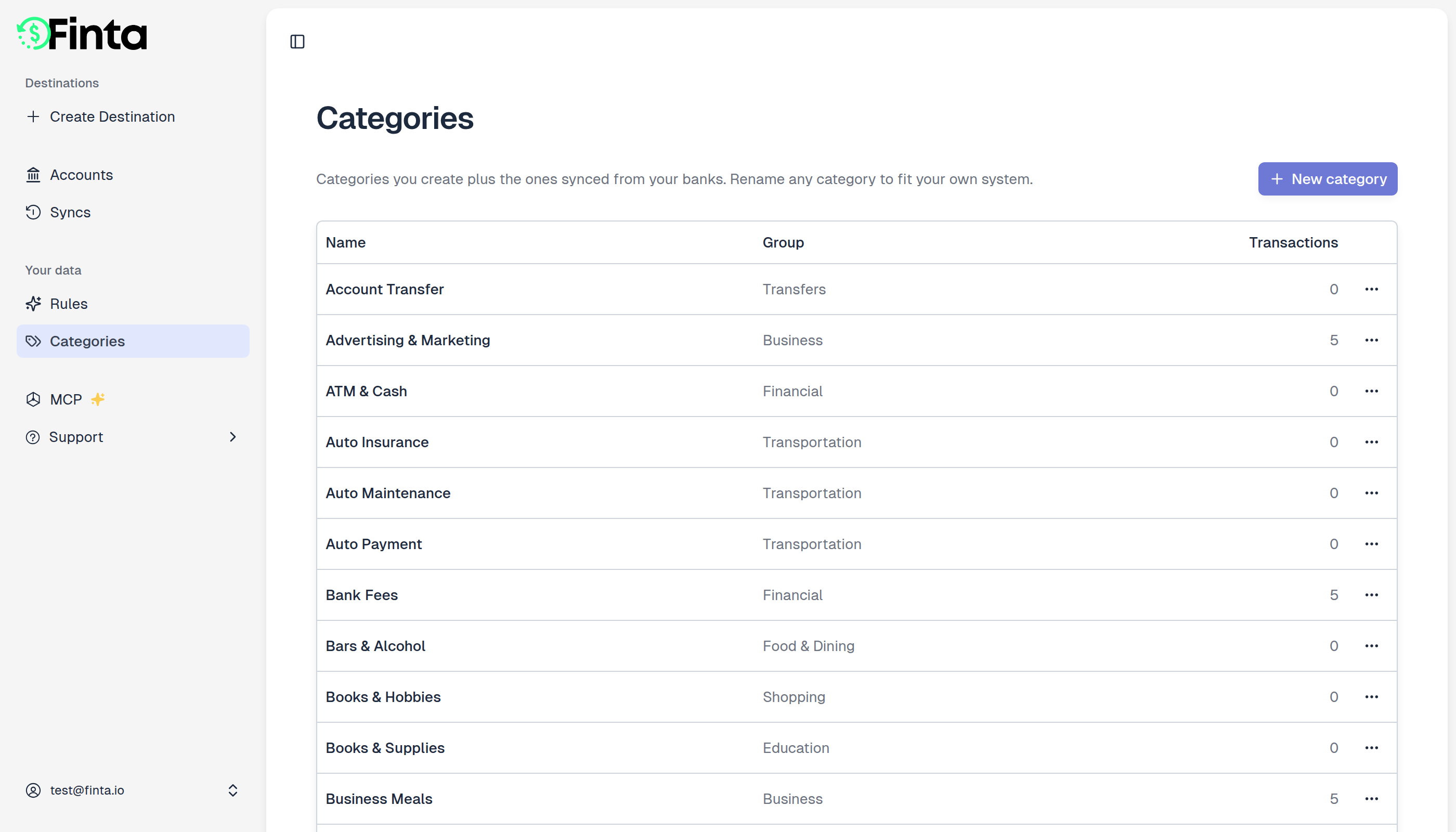This screenshot has height=832, width=1456.
Task: Open more options for Bank Fees
Action: pyautogui.click(x=1371, y=595)
